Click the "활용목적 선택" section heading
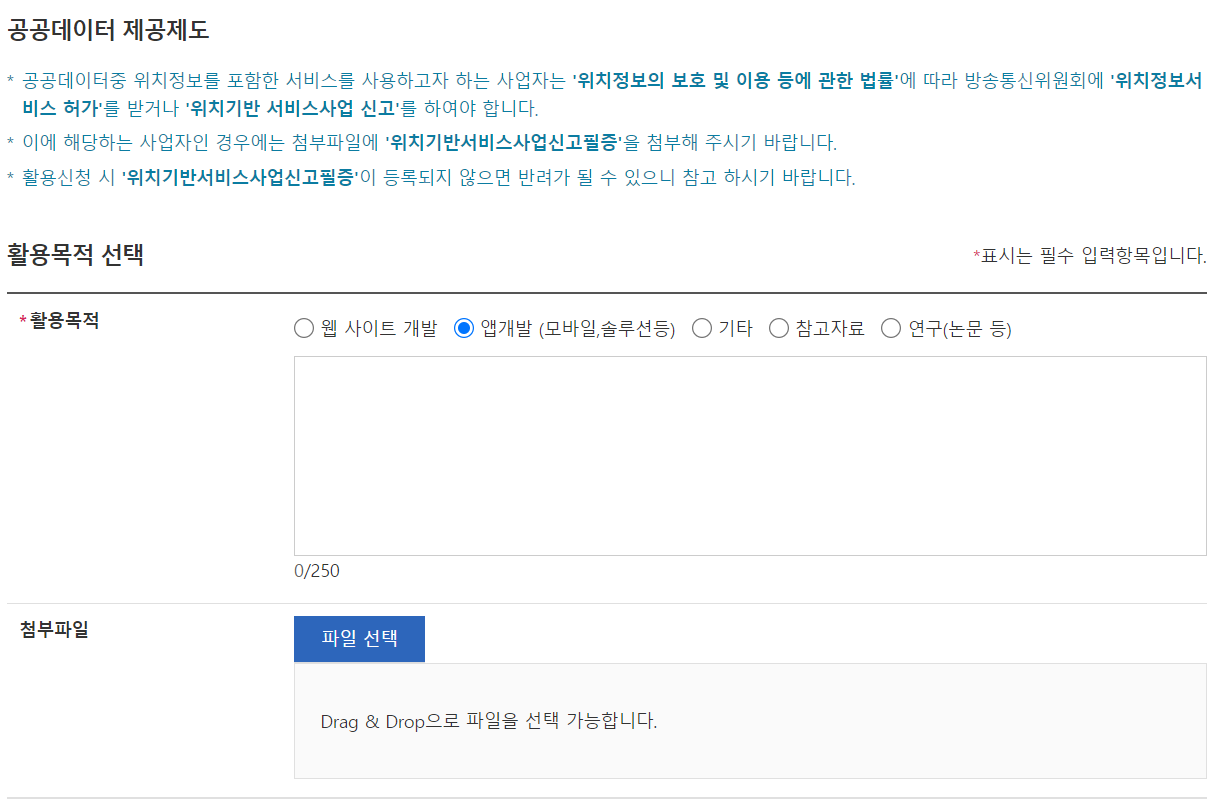The image size is (1218, 806). pos(76,255)
